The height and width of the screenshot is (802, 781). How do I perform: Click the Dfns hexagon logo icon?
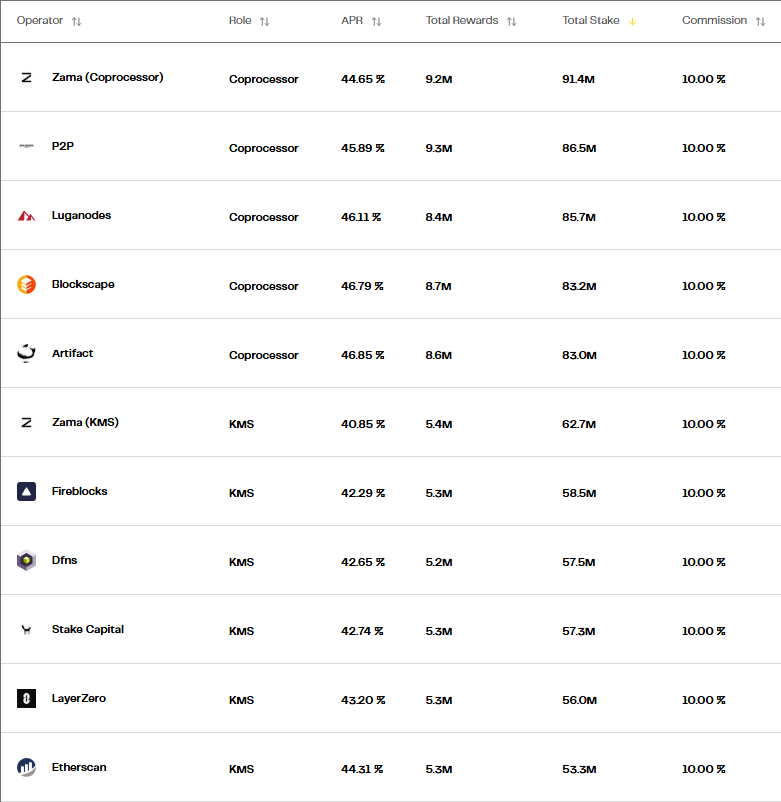pos(26,560)
